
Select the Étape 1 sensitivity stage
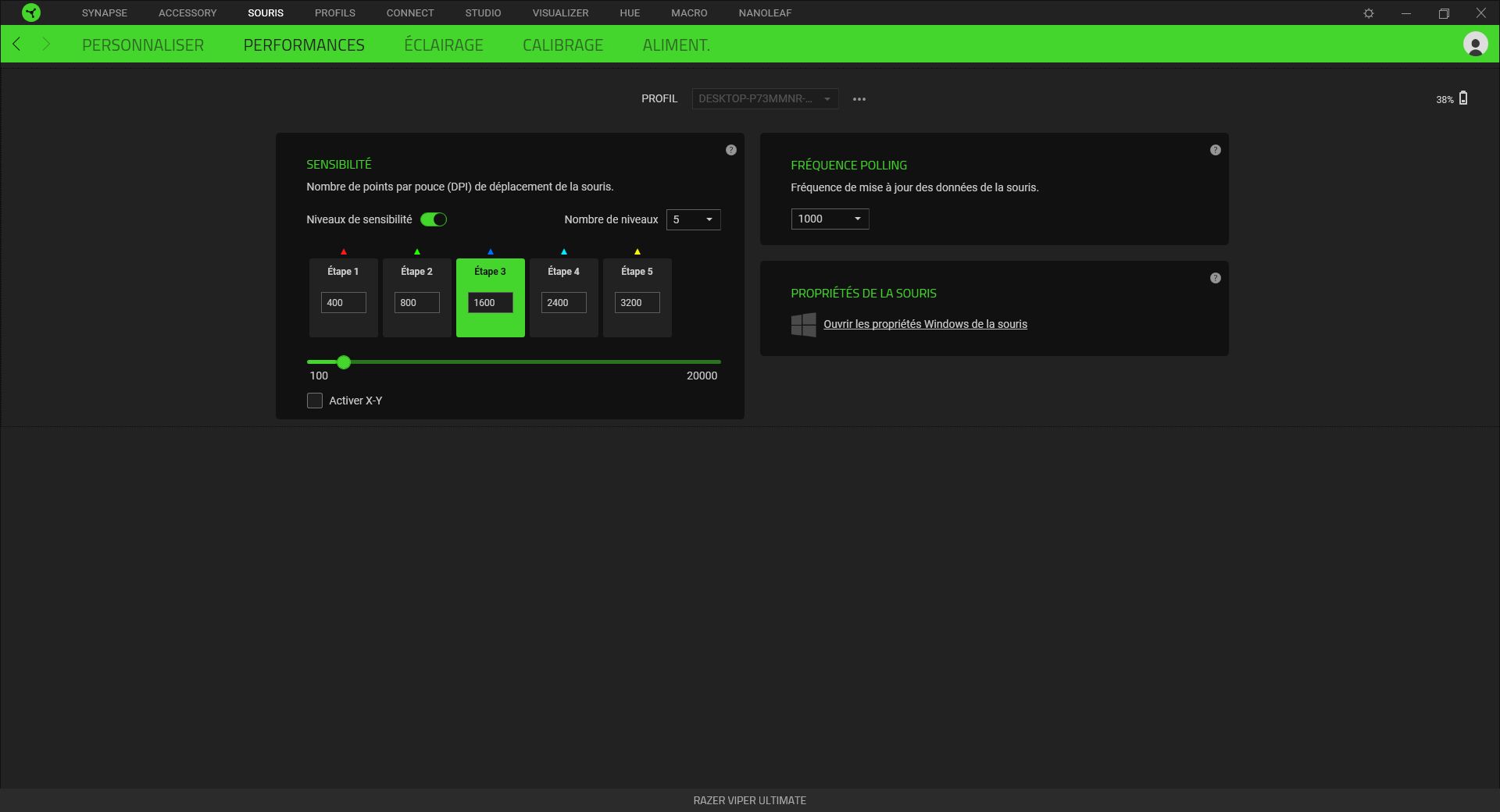pos(344,297)
